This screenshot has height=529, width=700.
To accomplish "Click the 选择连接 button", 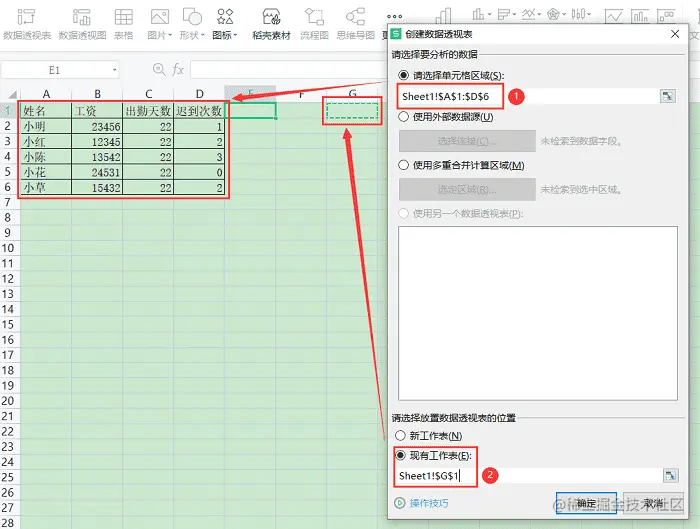I will 467,141.
